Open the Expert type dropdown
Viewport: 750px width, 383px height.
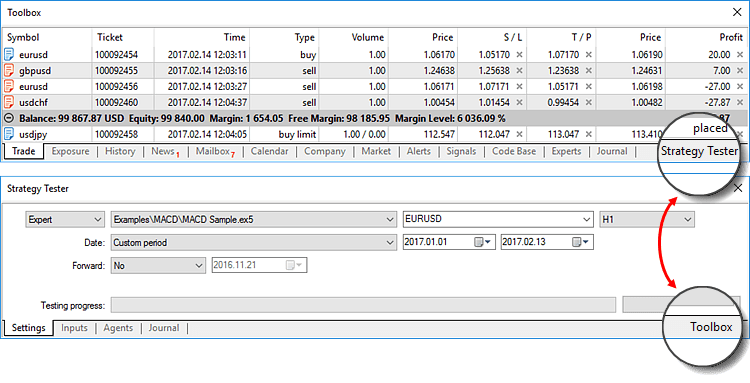pyautogui.click(x=64, y=220)
